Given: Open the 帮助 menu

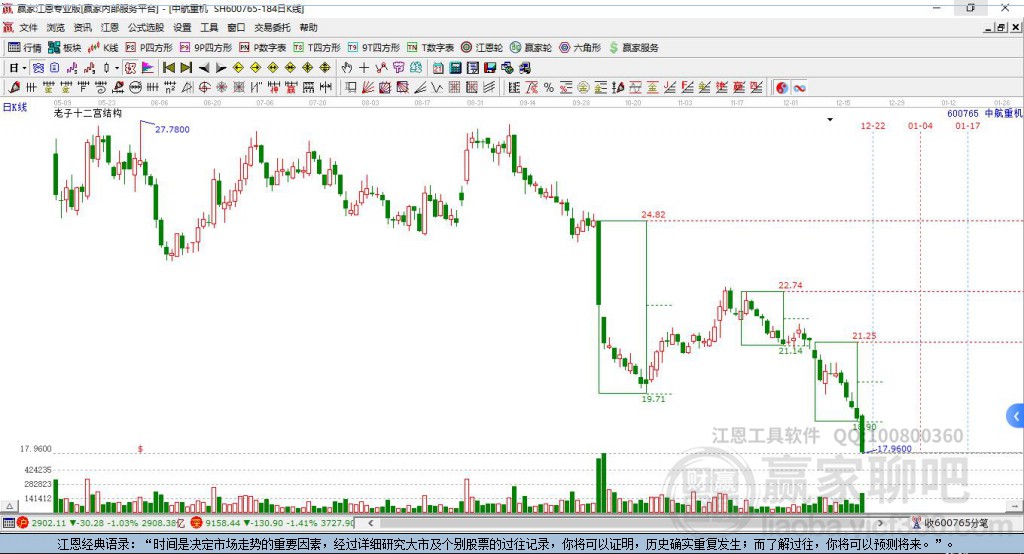Looking at the screenshot, I should pos(308,27).
